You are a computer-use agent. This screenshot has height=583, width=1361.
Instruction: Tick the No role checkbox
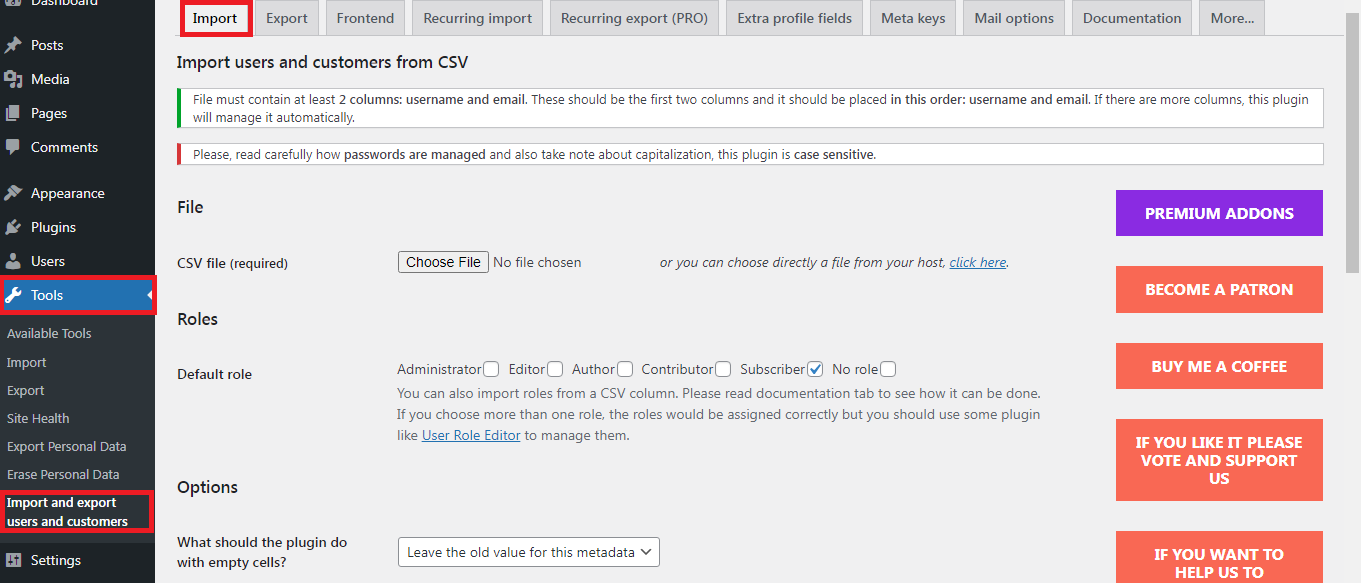[x=888, y=369]
